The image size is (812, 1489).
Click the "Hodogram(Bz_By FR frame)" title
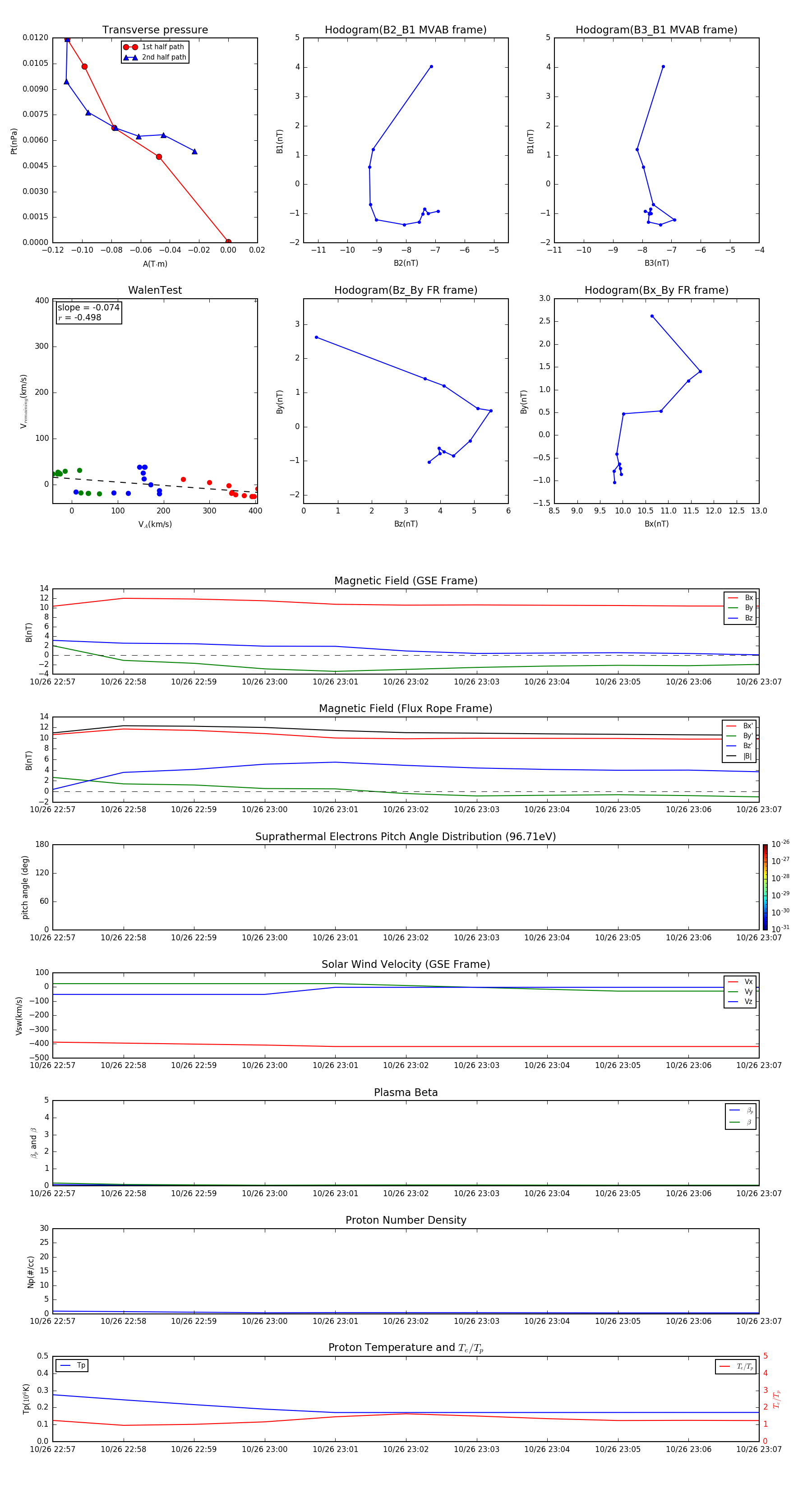(406, 290)
